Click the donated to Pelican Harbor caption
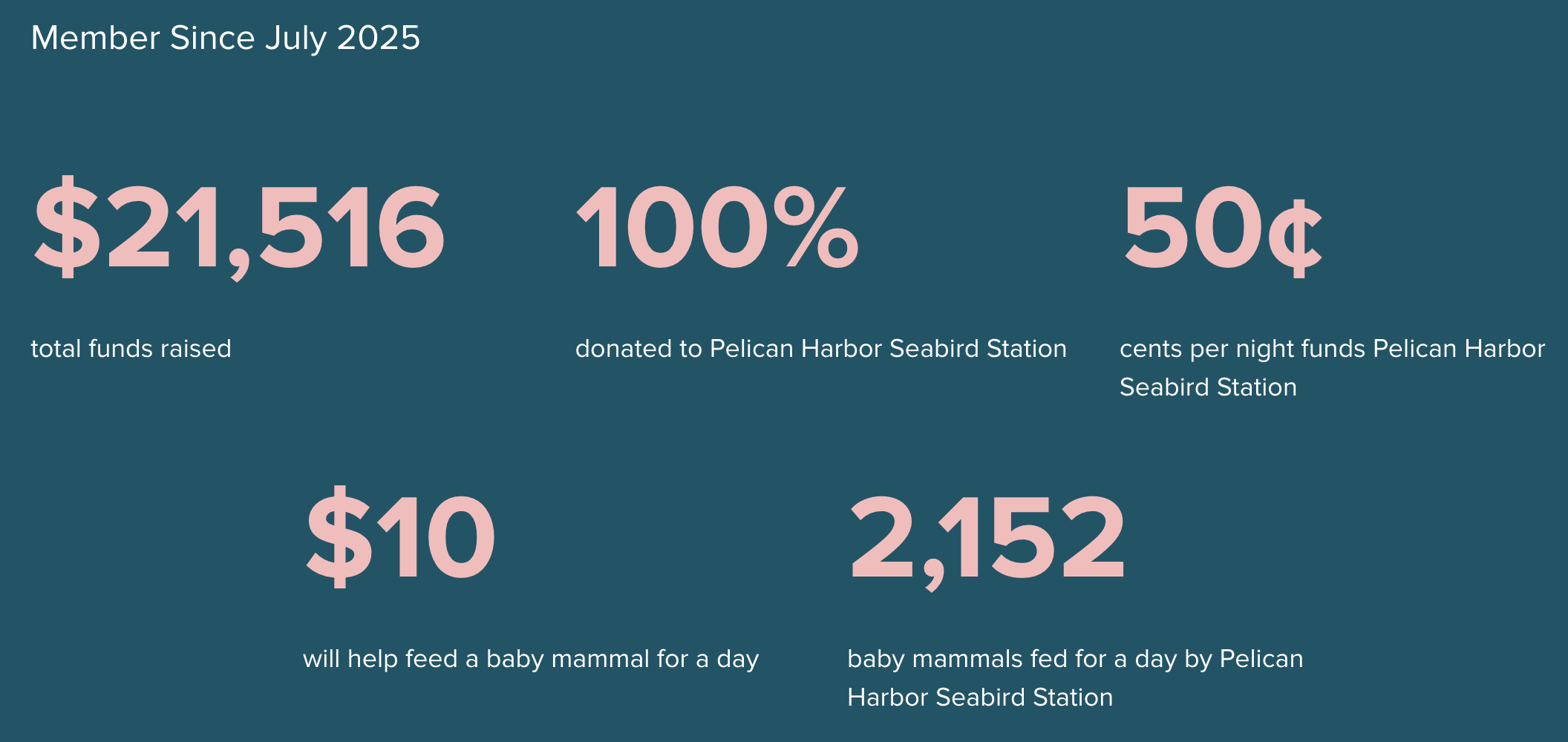Screen dimensions: 1568x742 (x=820, y=349)
